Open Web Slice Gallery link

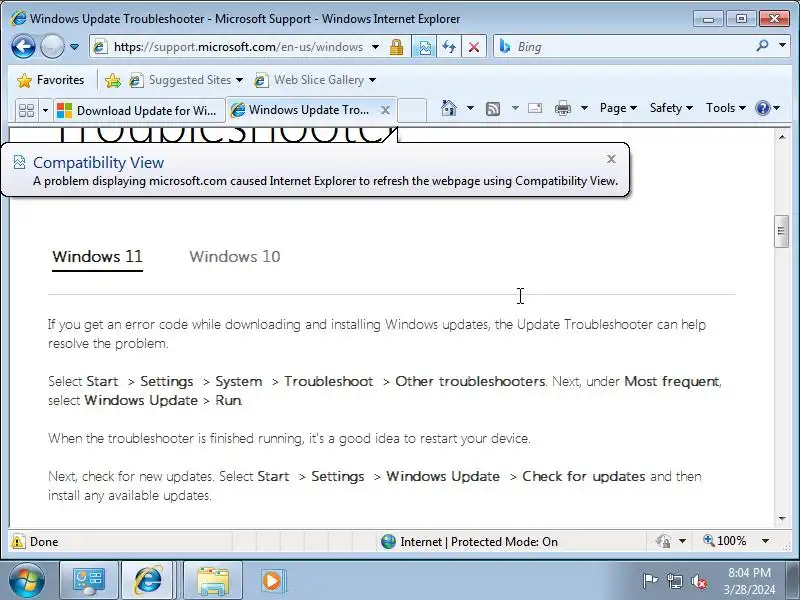tap(311, 80)
